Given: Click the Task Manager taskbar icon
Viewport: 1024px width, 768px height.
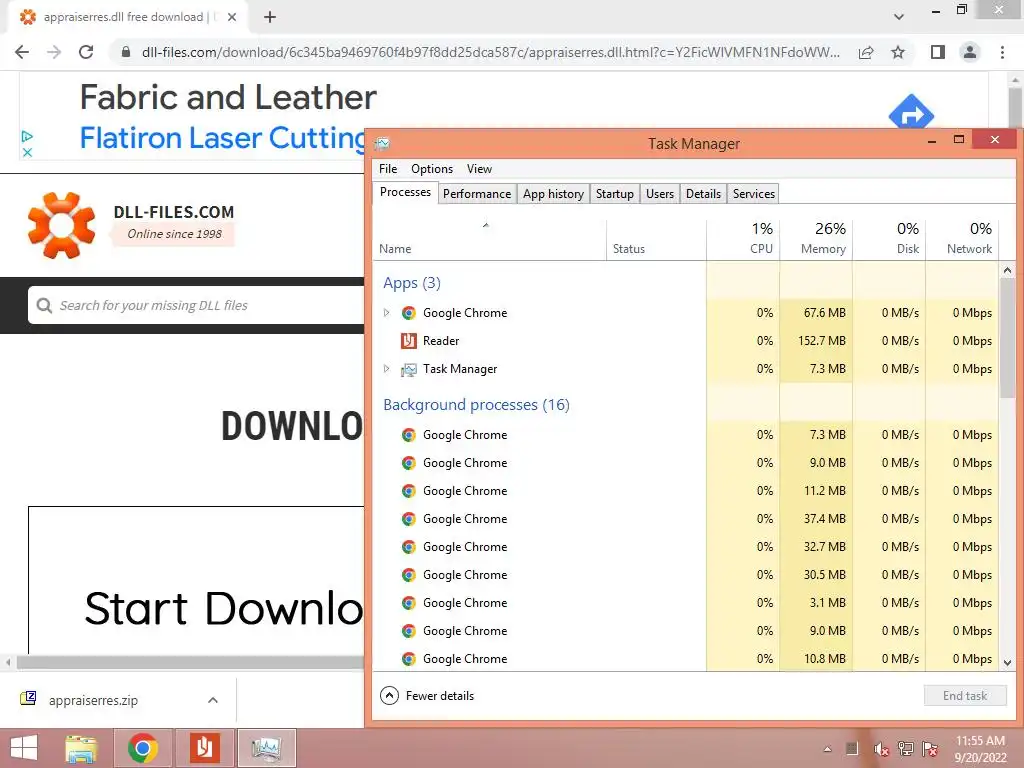Looking at the screenshot, I should click(x=266, y=748).
